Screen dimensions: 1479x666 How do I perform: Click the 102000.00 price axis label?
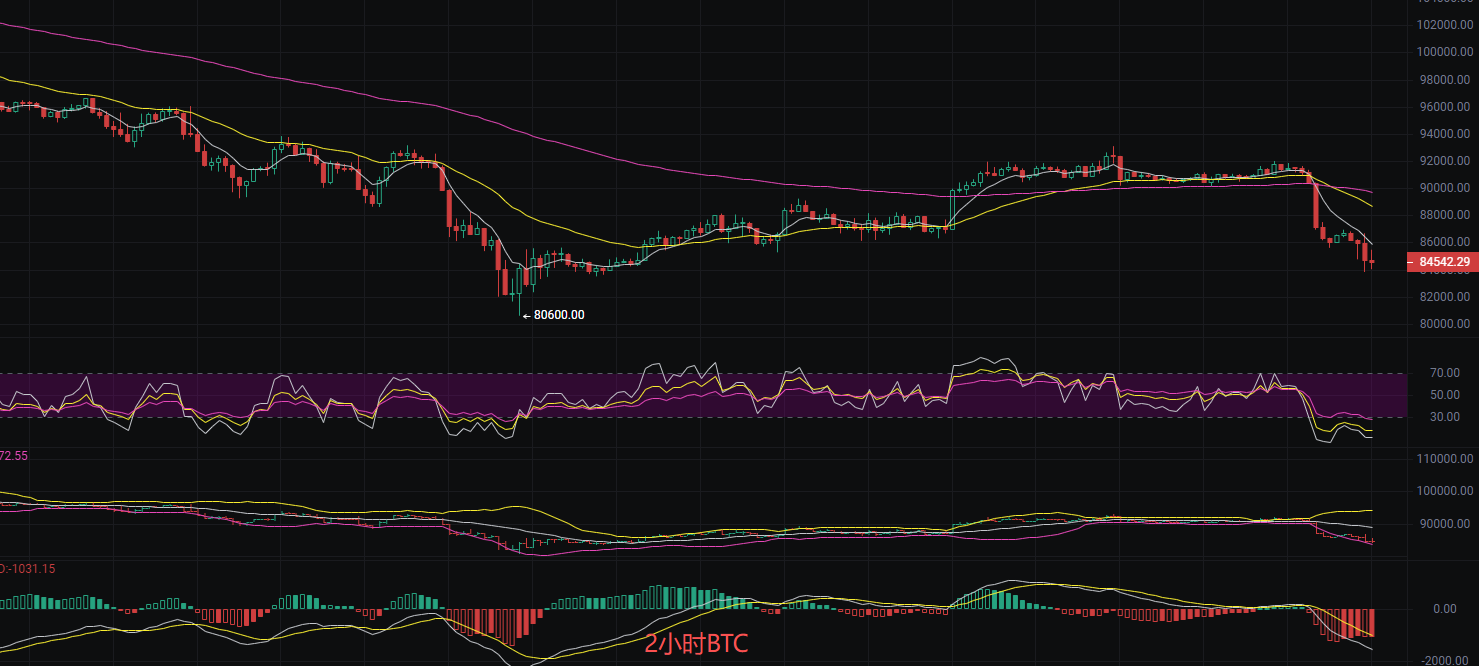pos(1441,25)
